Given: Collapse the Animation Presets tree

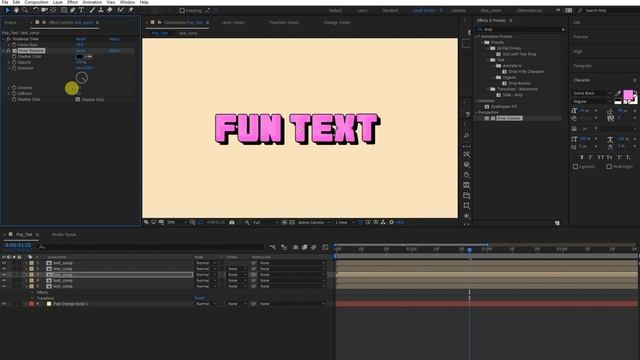Looking at the screenshot, I should pyautogui.click(x=477, y=36).
